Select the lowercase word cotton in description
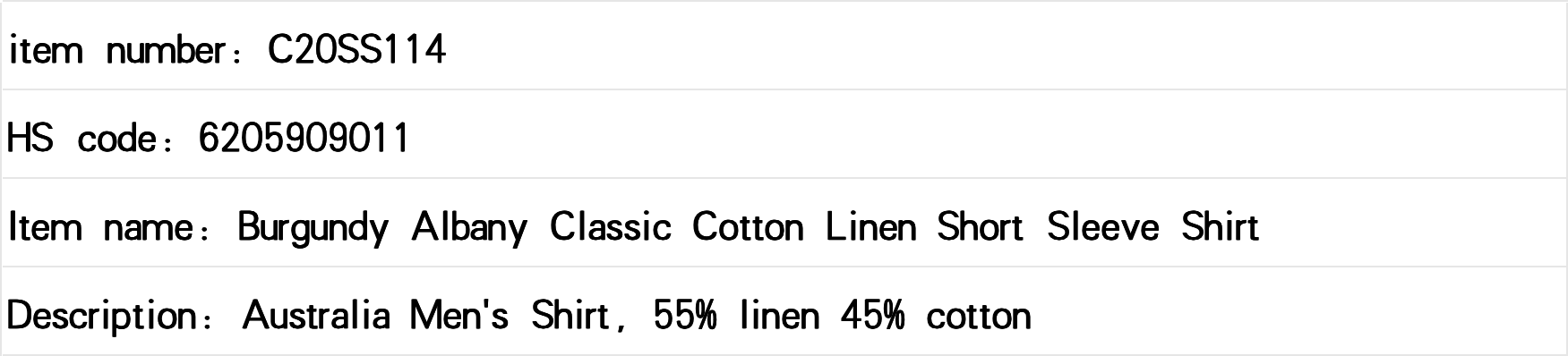The height and width of the screenshot is (356, 1568). [x=979, y=316]
